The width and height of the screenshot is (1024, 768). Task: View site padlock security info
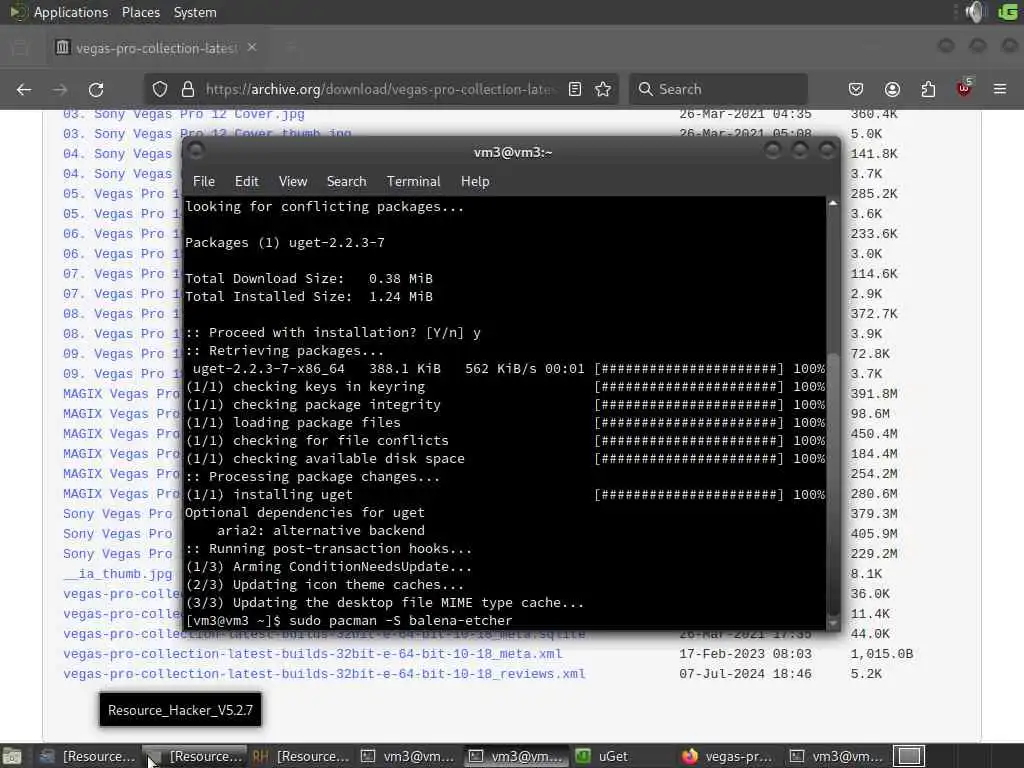(188, 89)
